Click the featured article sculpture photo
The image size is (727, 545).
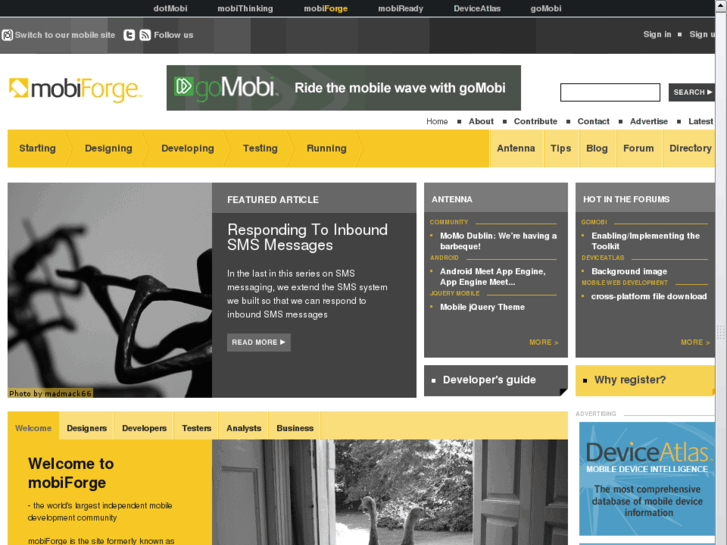[x=110, y=290]
